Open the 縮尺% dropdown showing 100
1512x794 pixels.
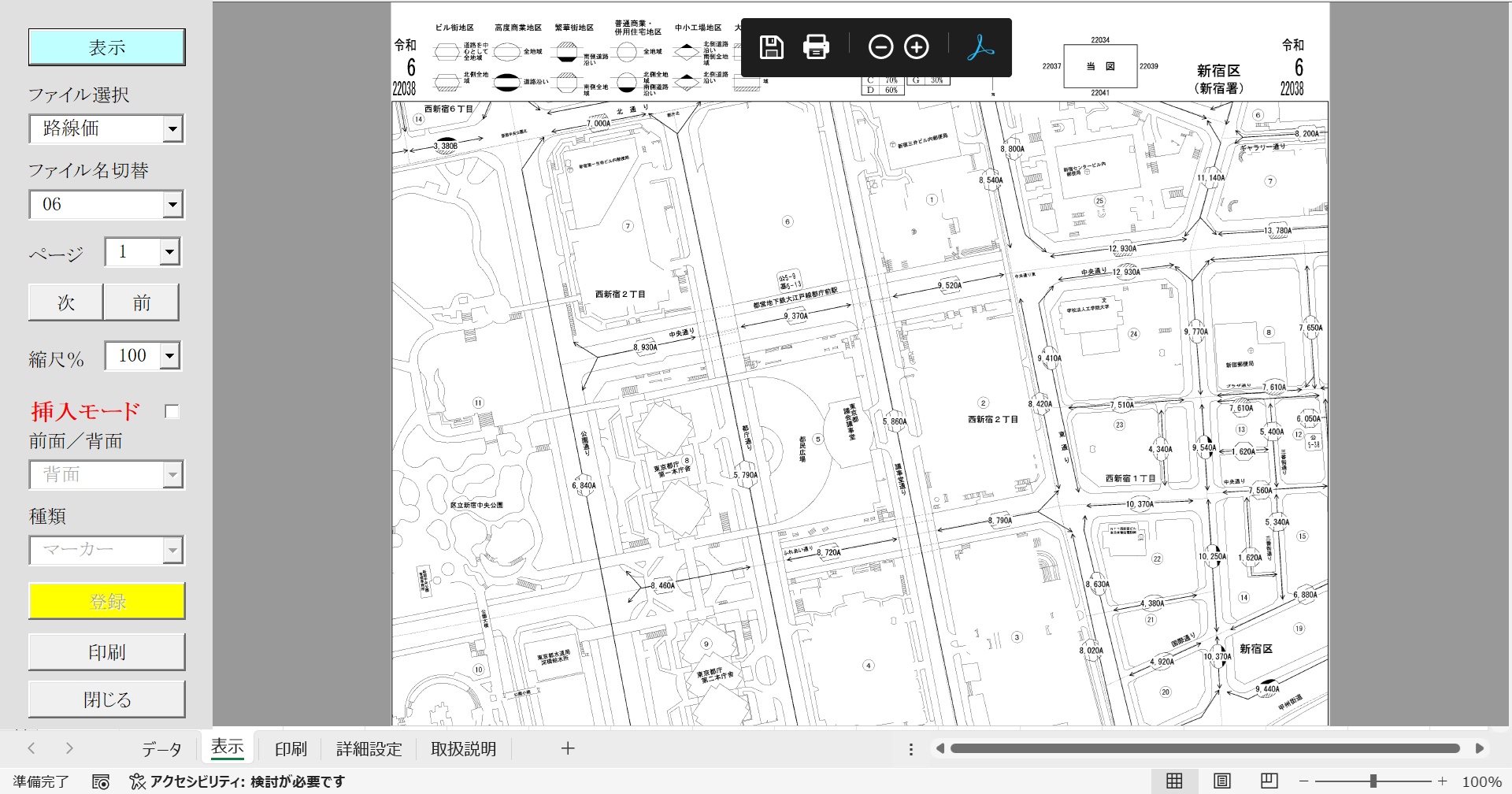[x=169, y=356]
